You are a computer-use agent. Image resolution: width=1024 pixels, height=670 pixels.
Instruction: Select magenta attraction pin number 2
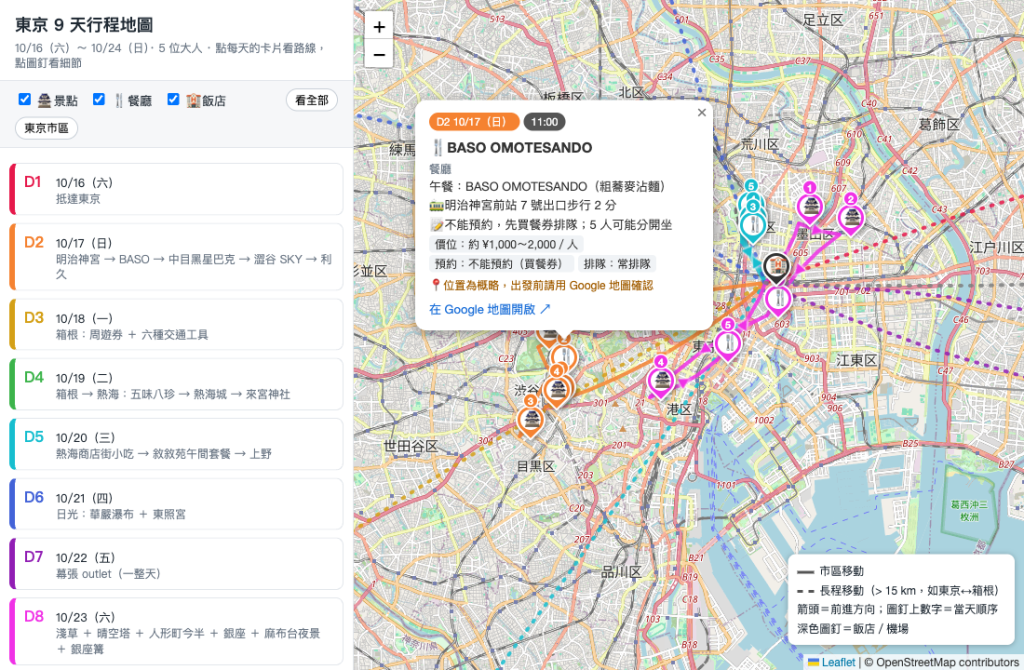850,215
